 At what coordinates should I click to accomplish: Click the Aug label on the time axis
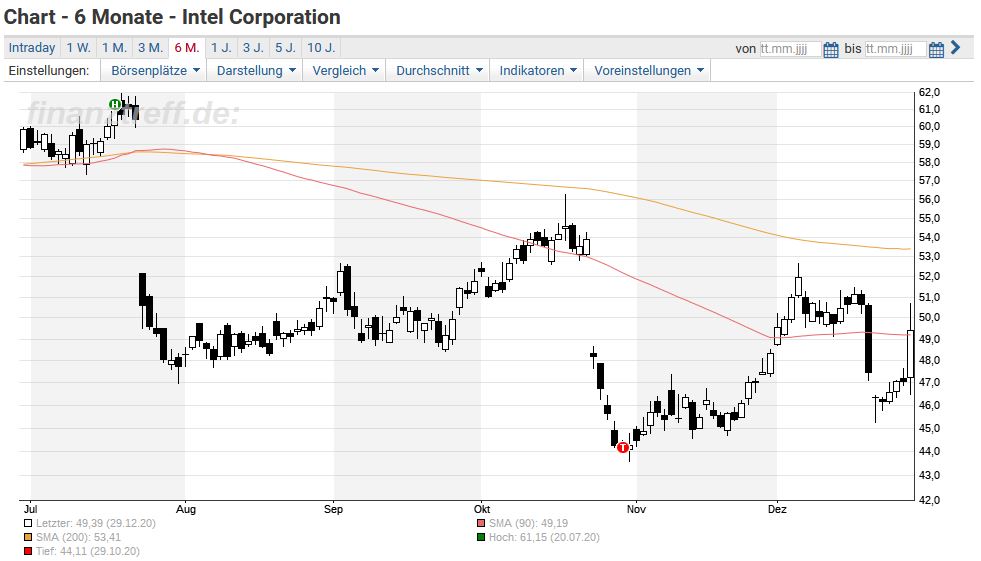[x=186, y=509]
